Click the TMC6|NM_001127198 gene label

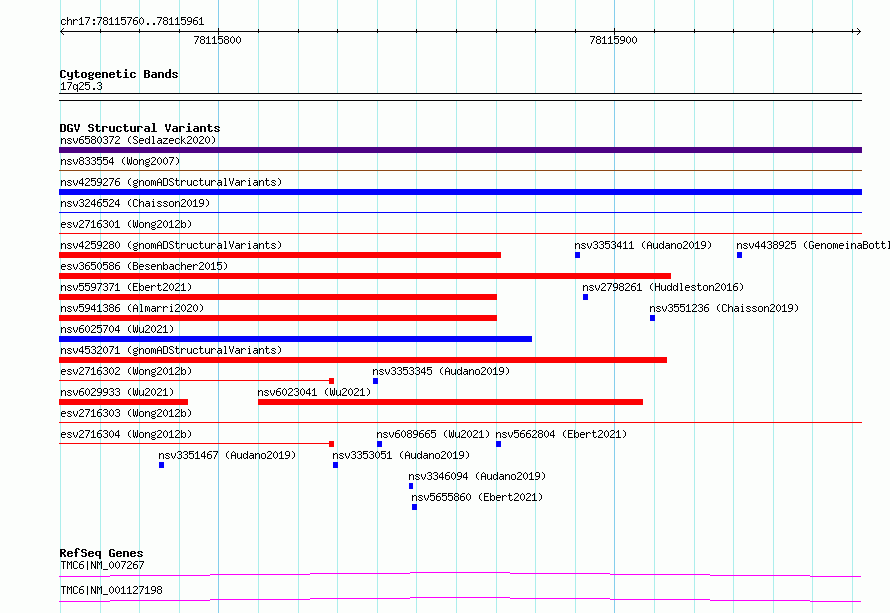coord(111,590)
